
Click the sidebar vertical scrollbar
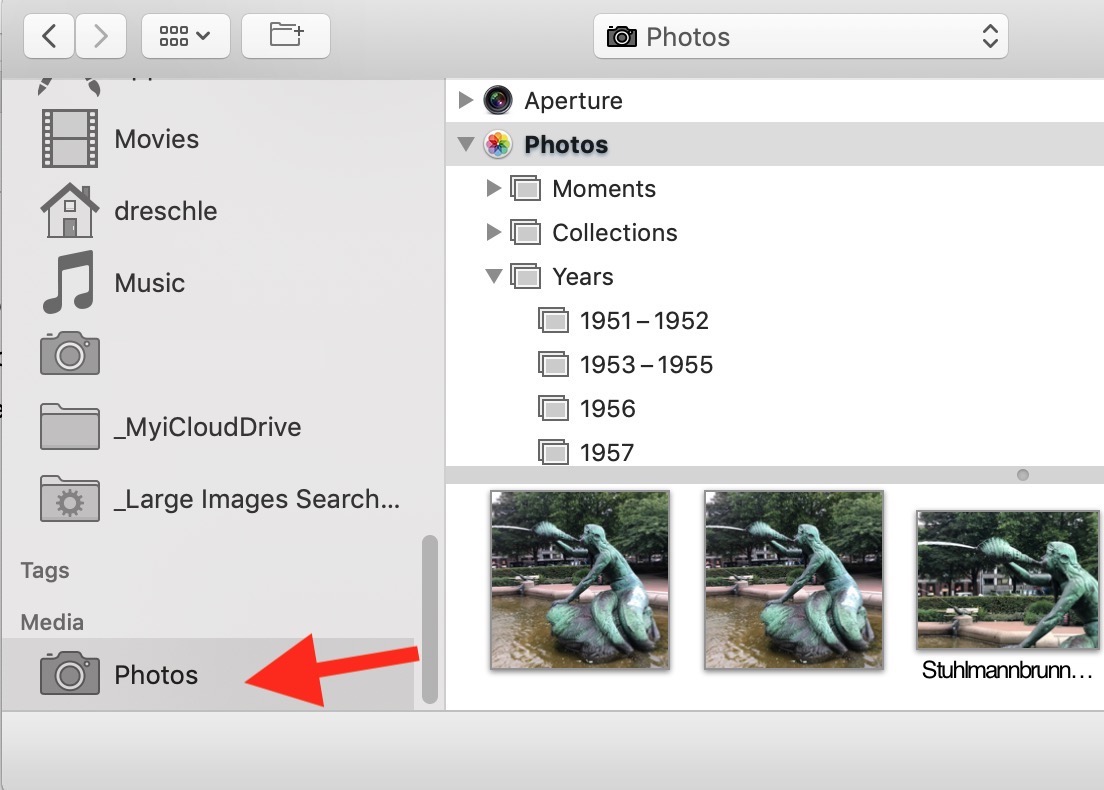click(x=429, y=620)
